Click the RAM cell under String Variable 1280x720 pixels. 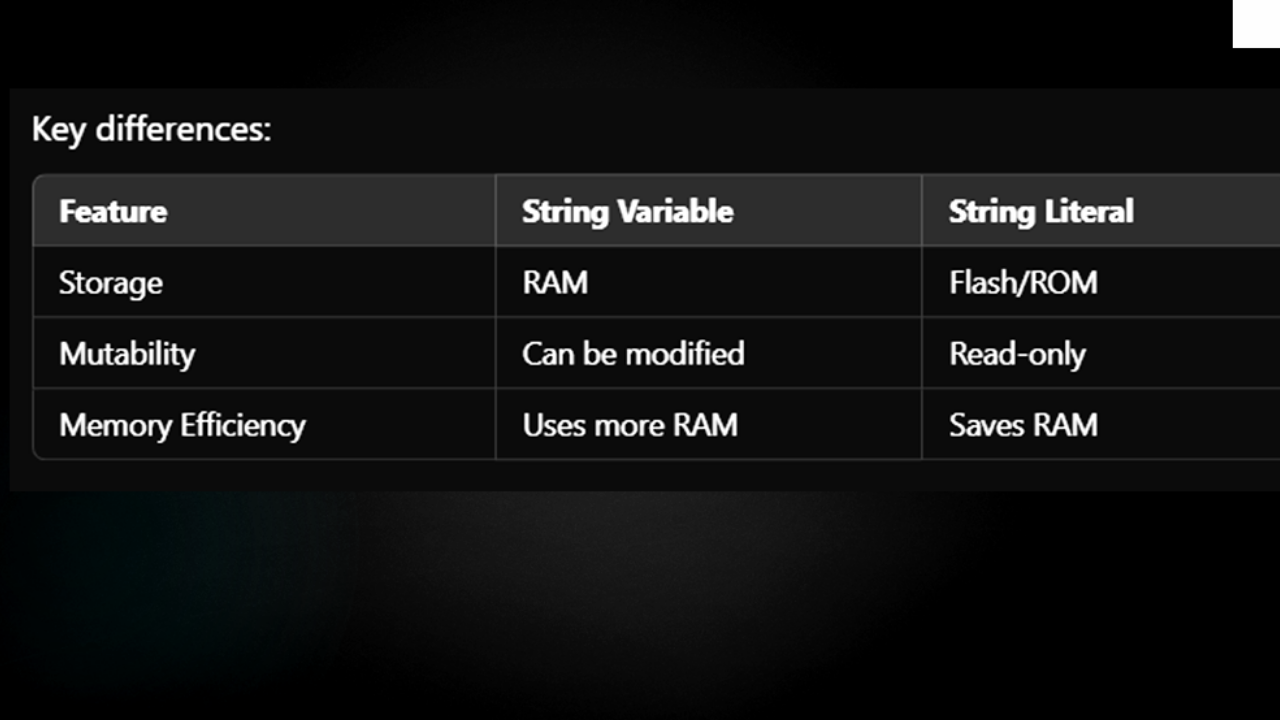coord(555,283)
